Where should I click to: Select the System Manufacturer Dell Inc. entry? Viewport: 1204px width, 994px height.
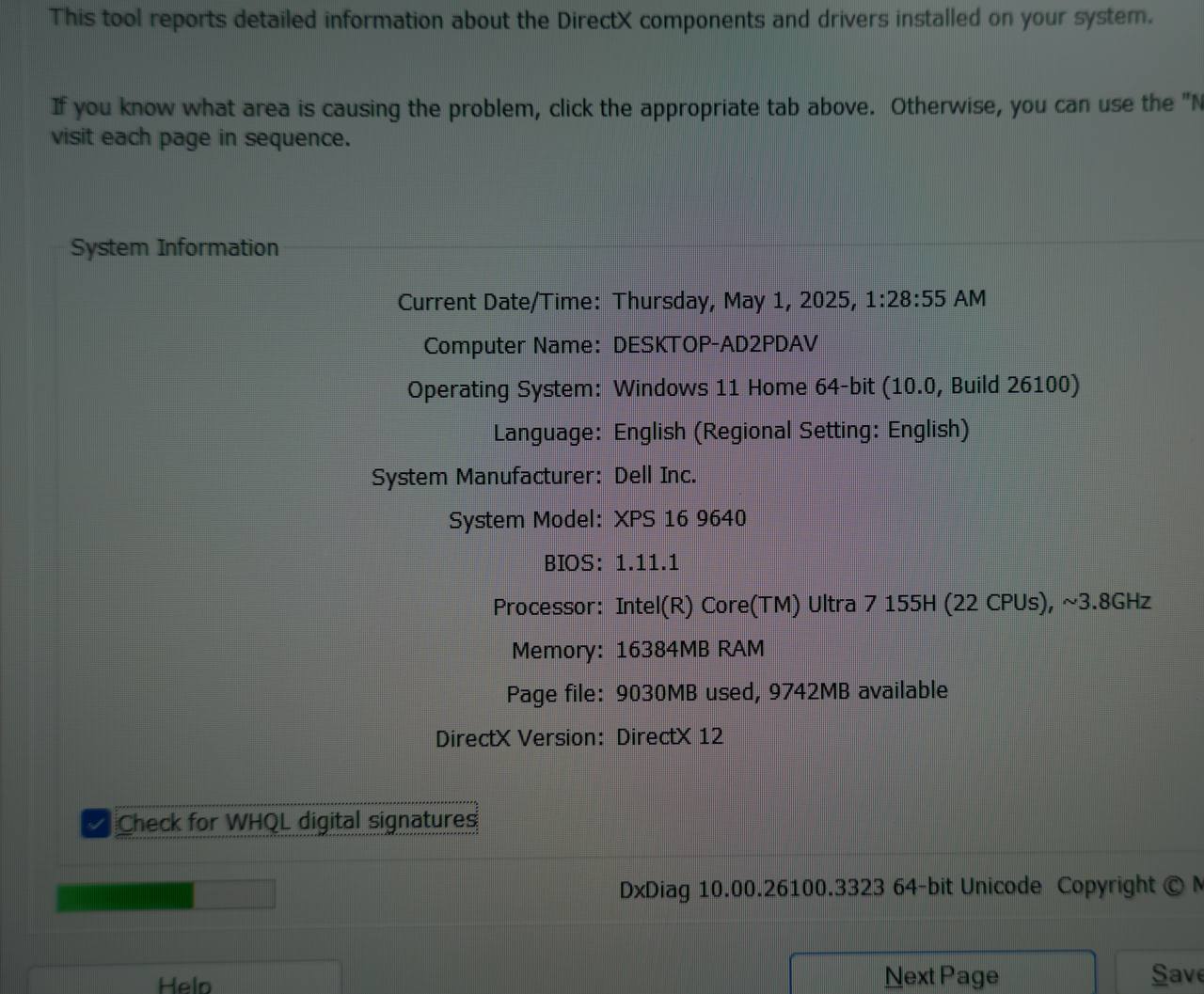pos(655,475)
